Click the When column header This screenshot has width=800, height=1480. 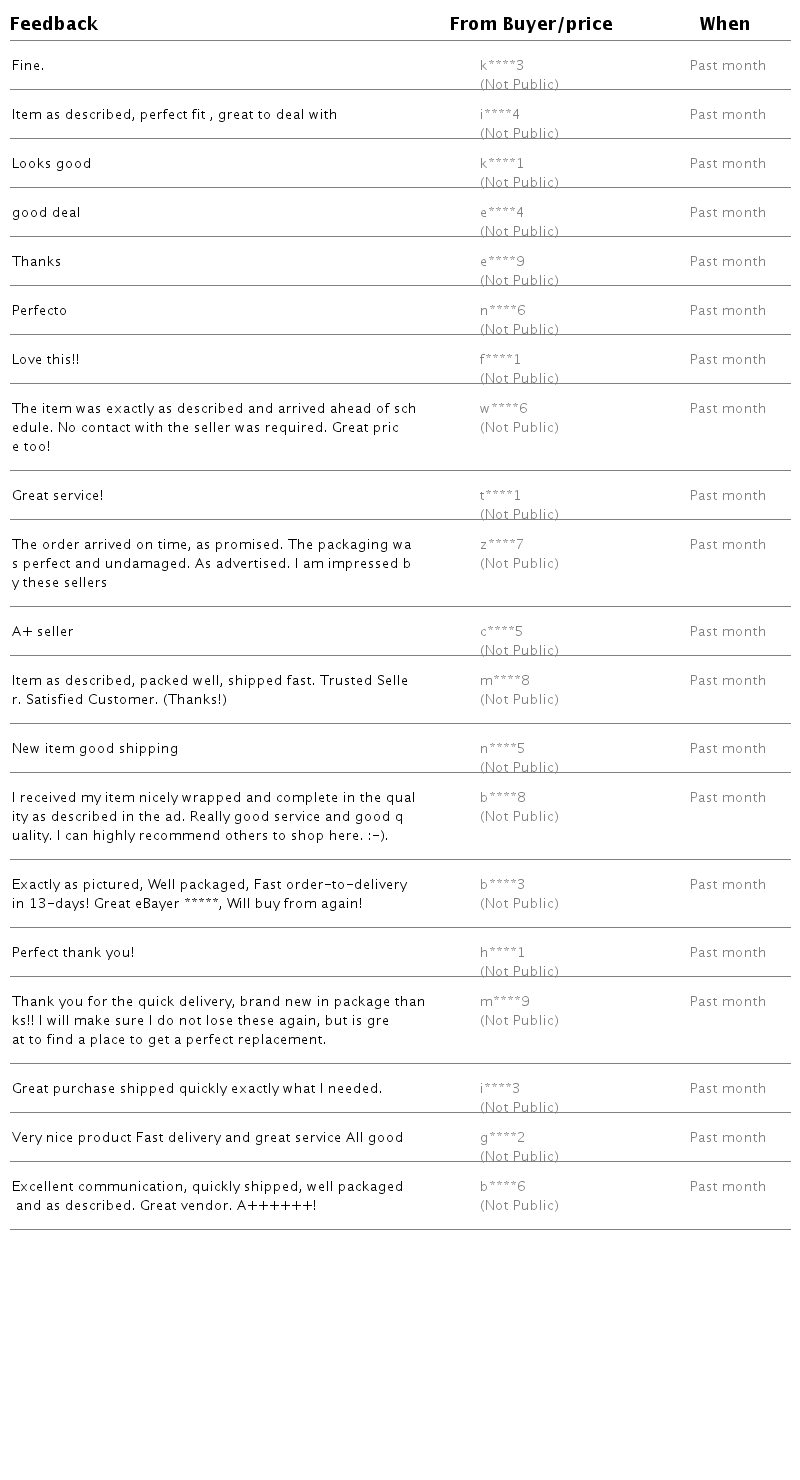pos(724,24)
